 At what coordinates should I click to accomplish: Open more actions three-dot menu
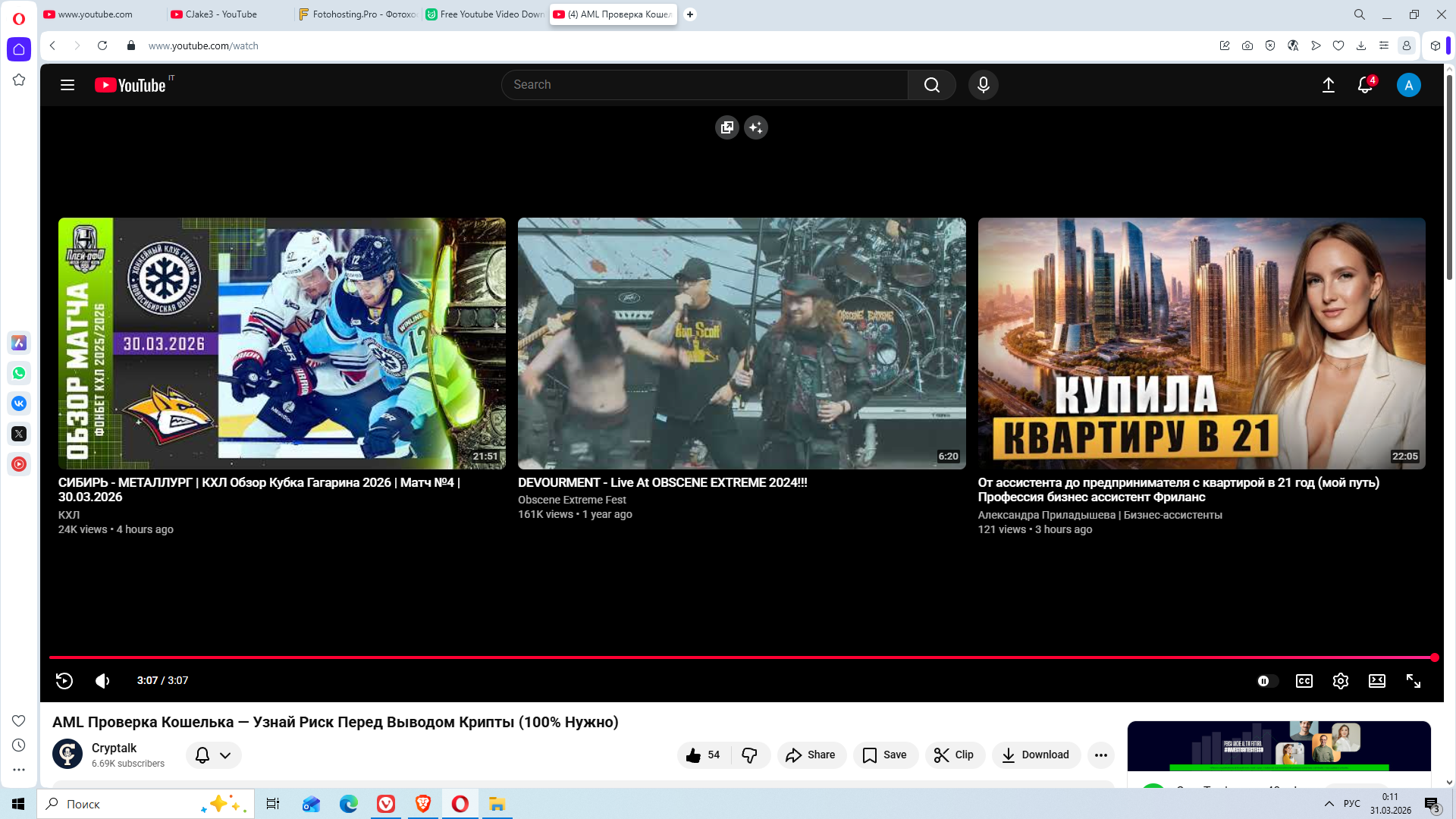[1100, 755]
